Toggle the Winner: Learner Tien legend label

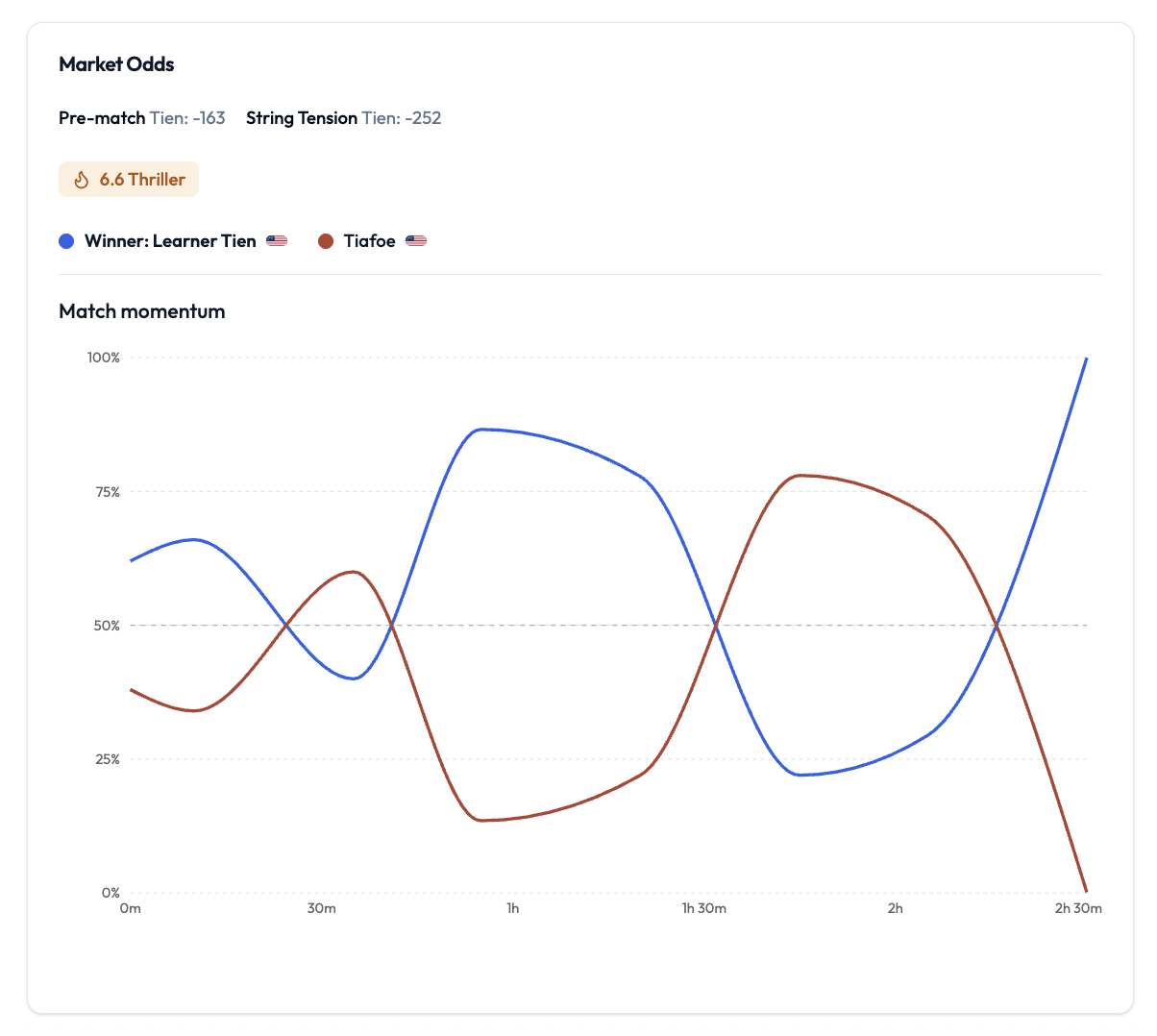pos(170,241)
